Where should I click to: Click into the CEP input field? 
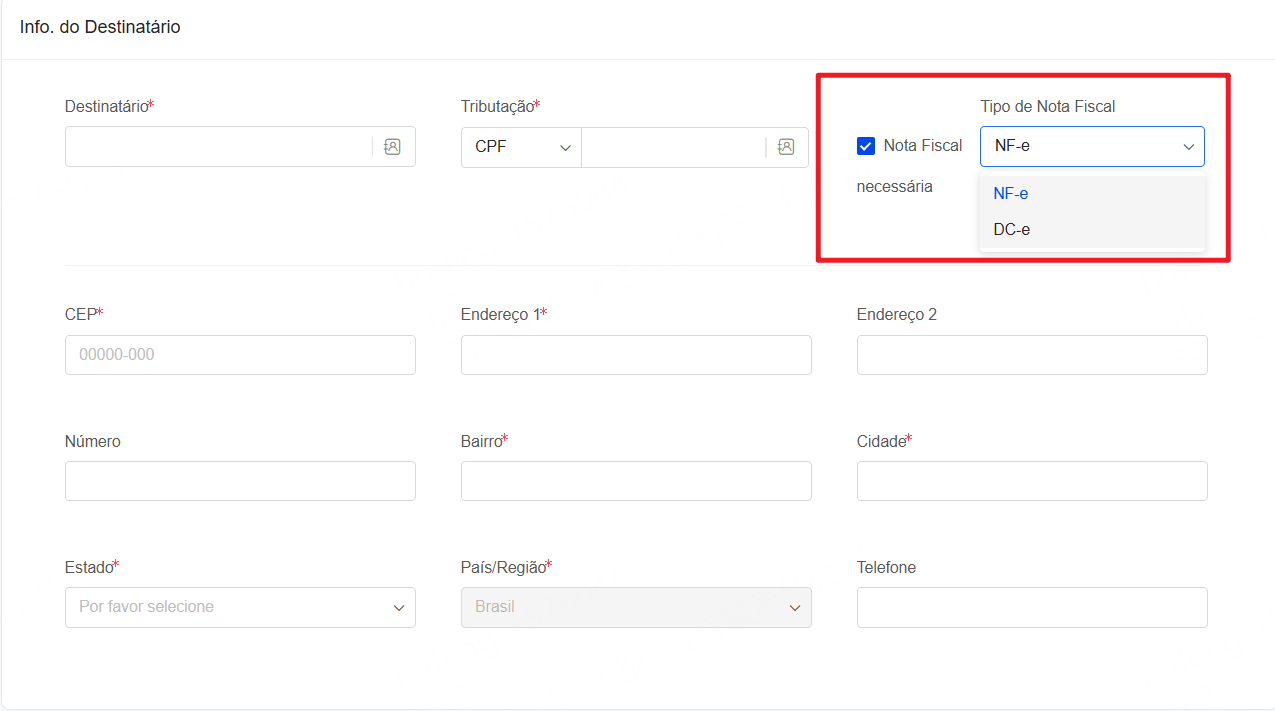click(x=240, y=355)
